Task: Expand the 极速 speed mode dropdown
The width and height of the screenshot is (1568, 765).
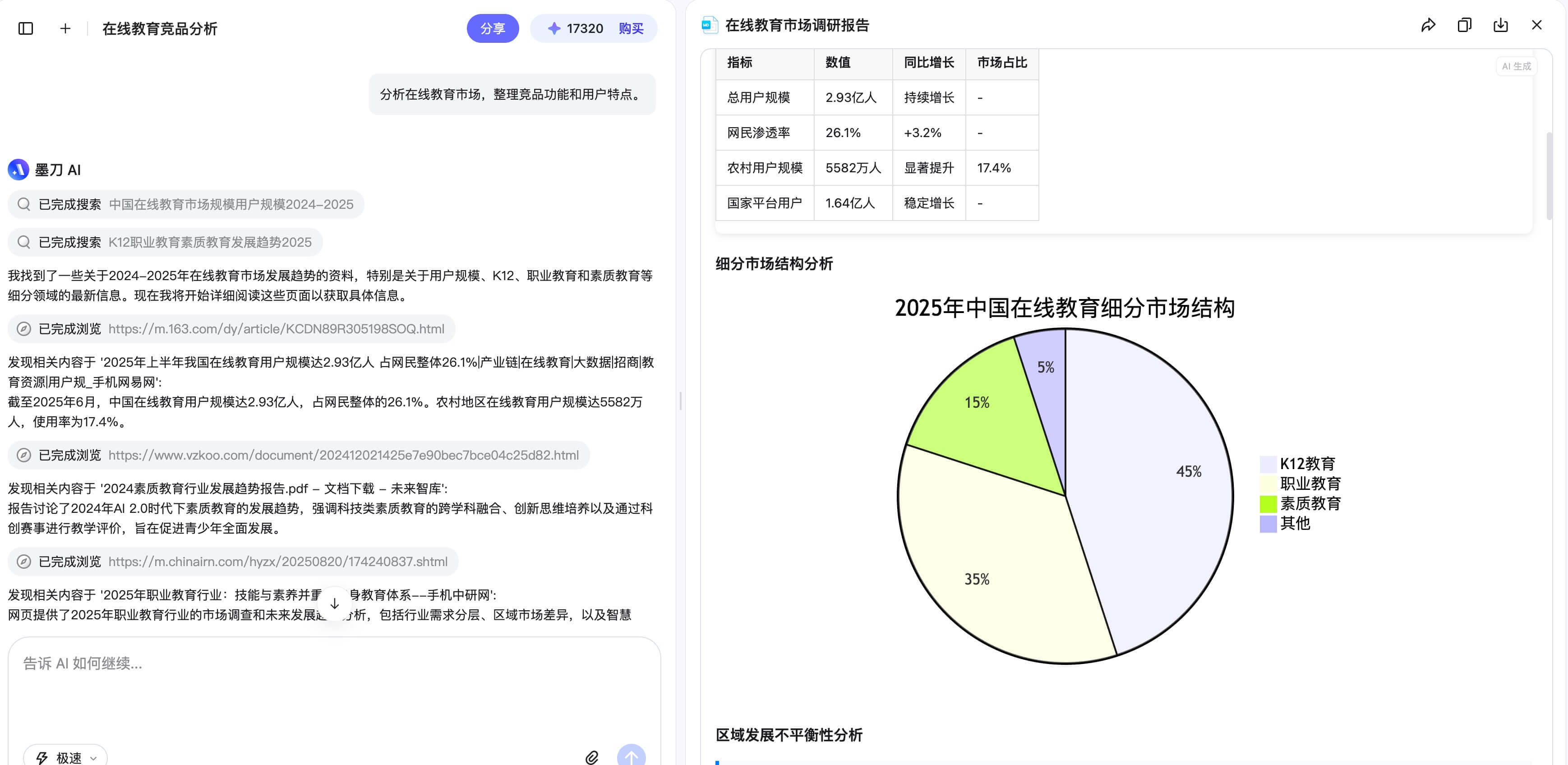Action: [x=67, y=757]
